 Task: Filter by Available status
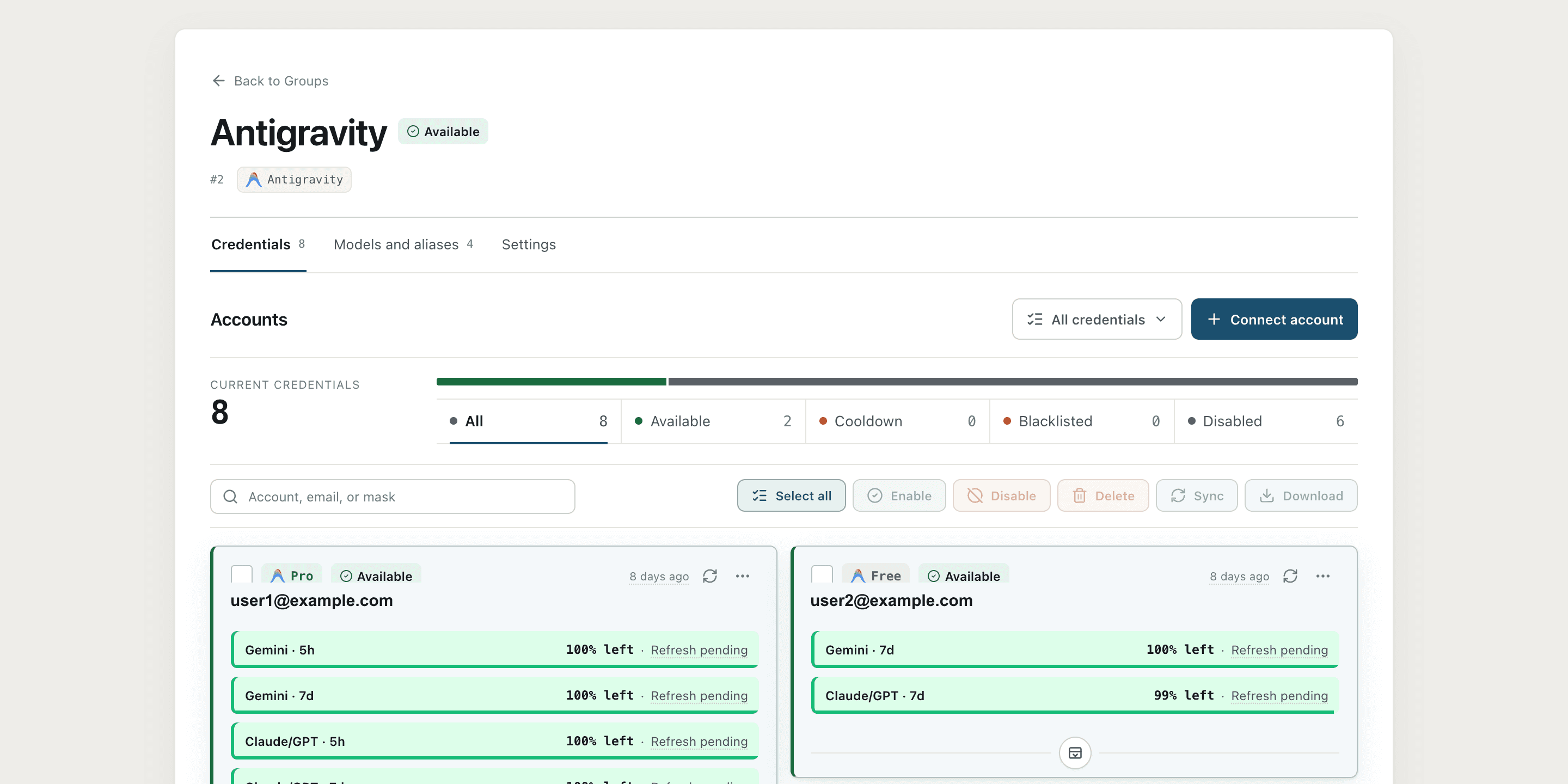(713, 421)
